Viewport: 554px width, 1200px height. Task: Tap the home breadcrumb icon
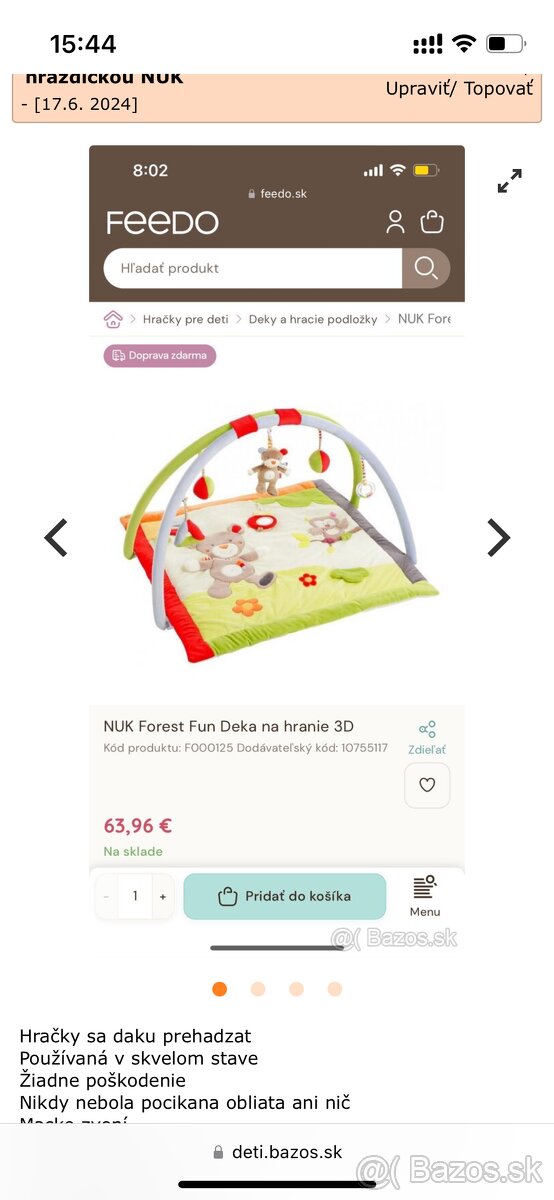coord(113,319)
